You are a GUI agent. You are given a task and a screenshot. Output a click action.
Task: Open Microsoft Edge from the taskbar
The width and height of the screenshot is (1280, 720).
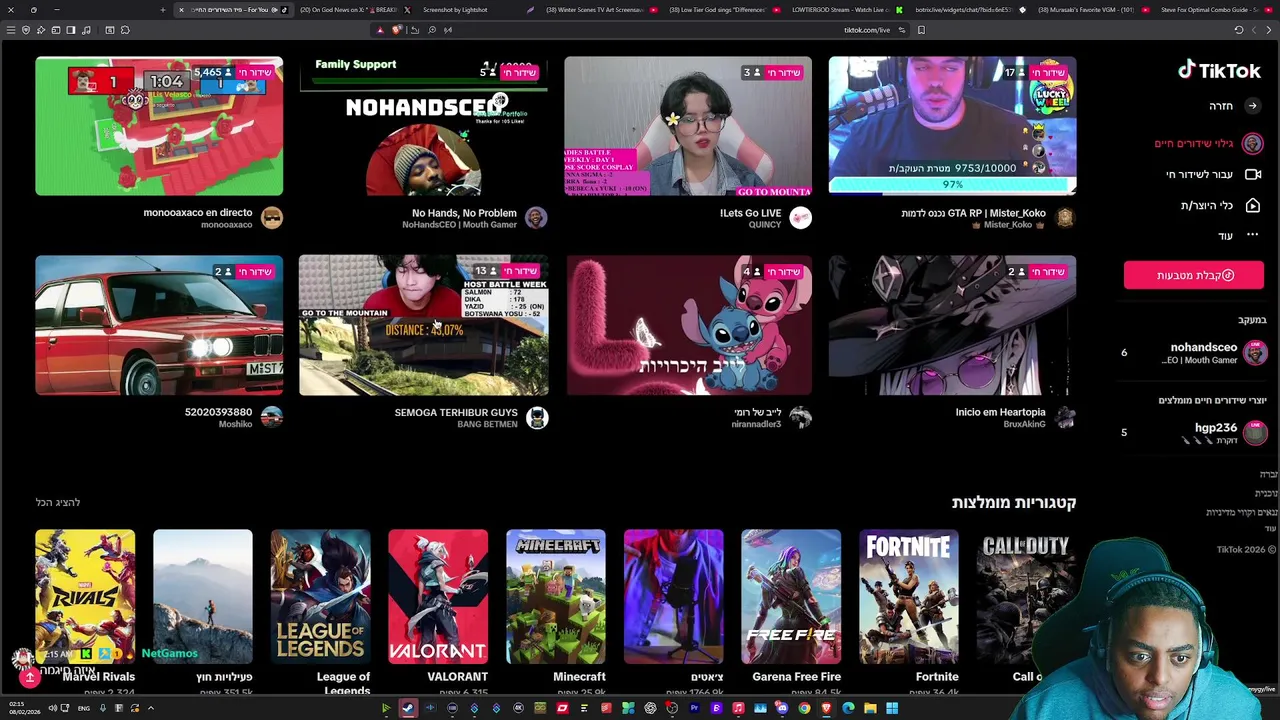pyautogui.click(x=848, y=708)
